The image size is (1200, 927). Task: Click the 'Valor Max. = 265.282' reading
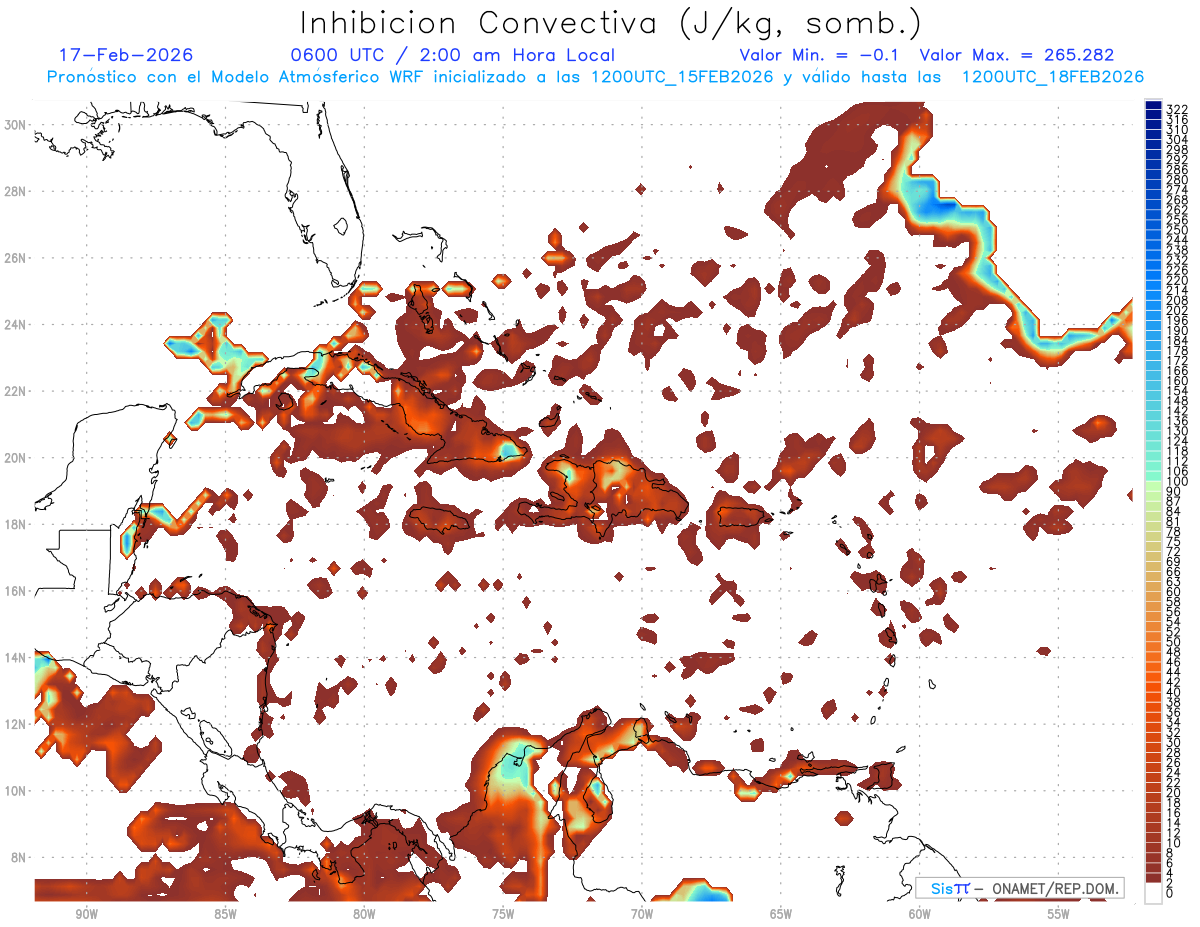coord(1016,55)
